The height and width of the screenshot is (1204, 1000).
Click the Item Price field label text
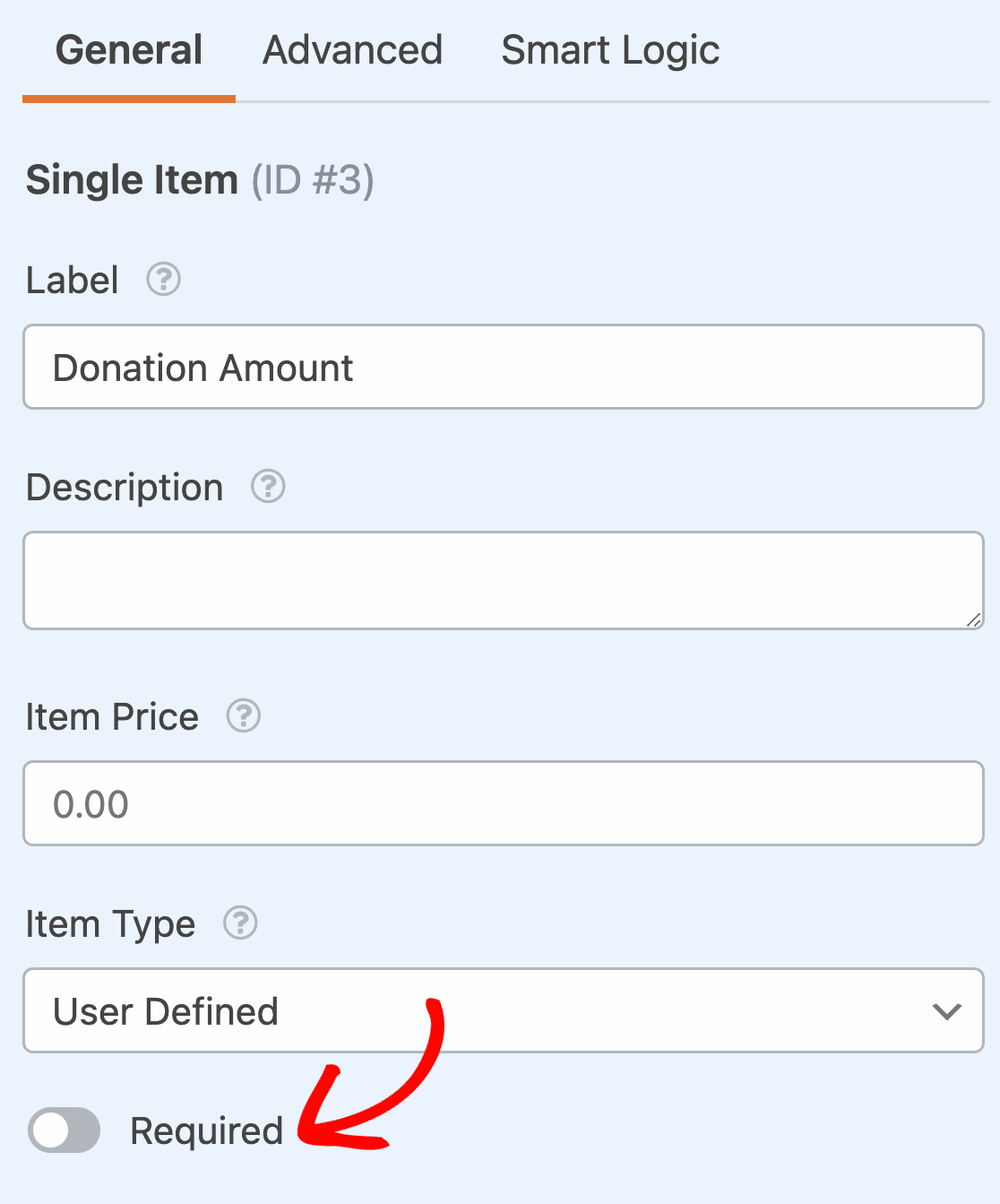tap(112, 717)
